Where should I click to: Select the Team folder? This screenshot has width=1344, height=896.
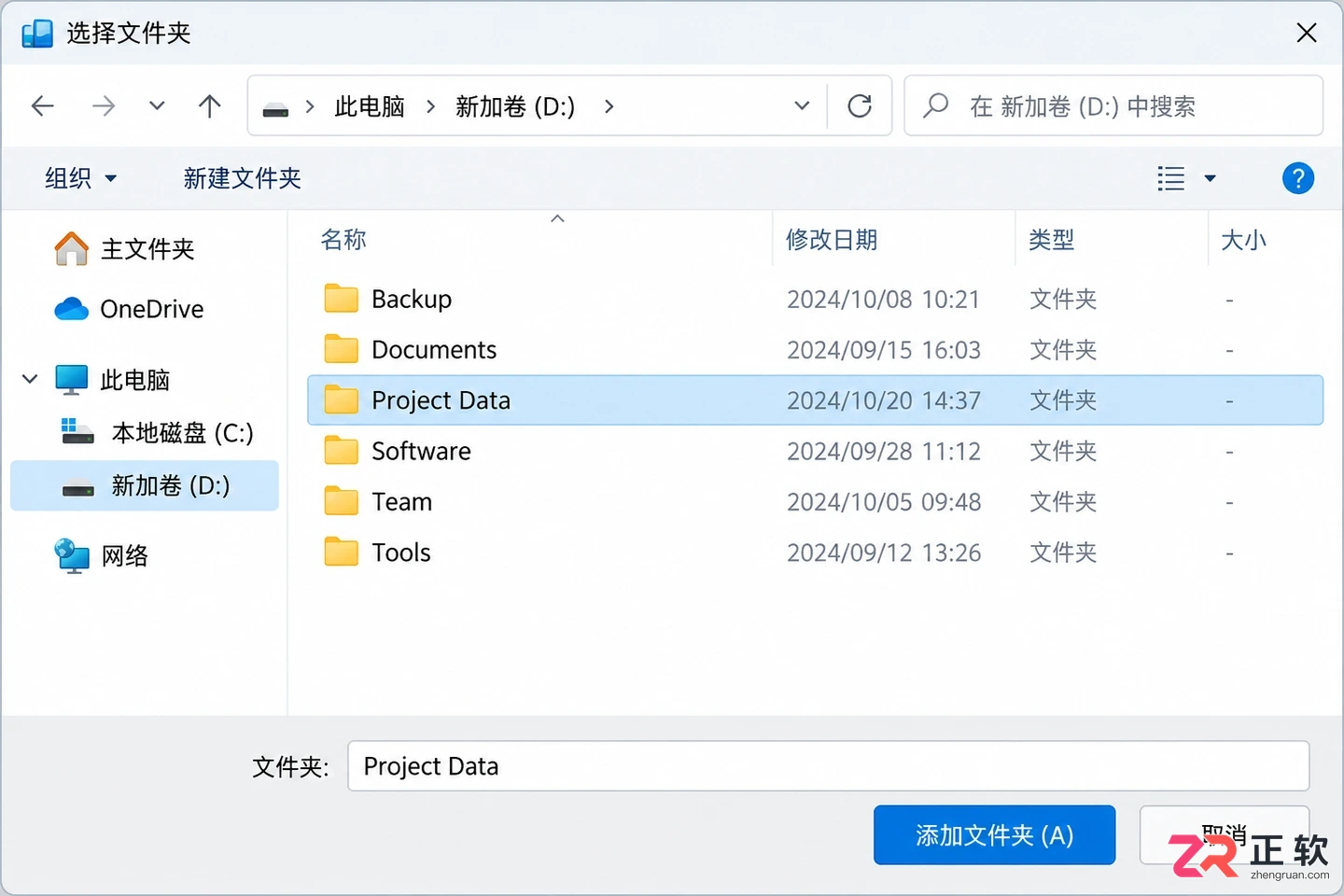[815, 502]
